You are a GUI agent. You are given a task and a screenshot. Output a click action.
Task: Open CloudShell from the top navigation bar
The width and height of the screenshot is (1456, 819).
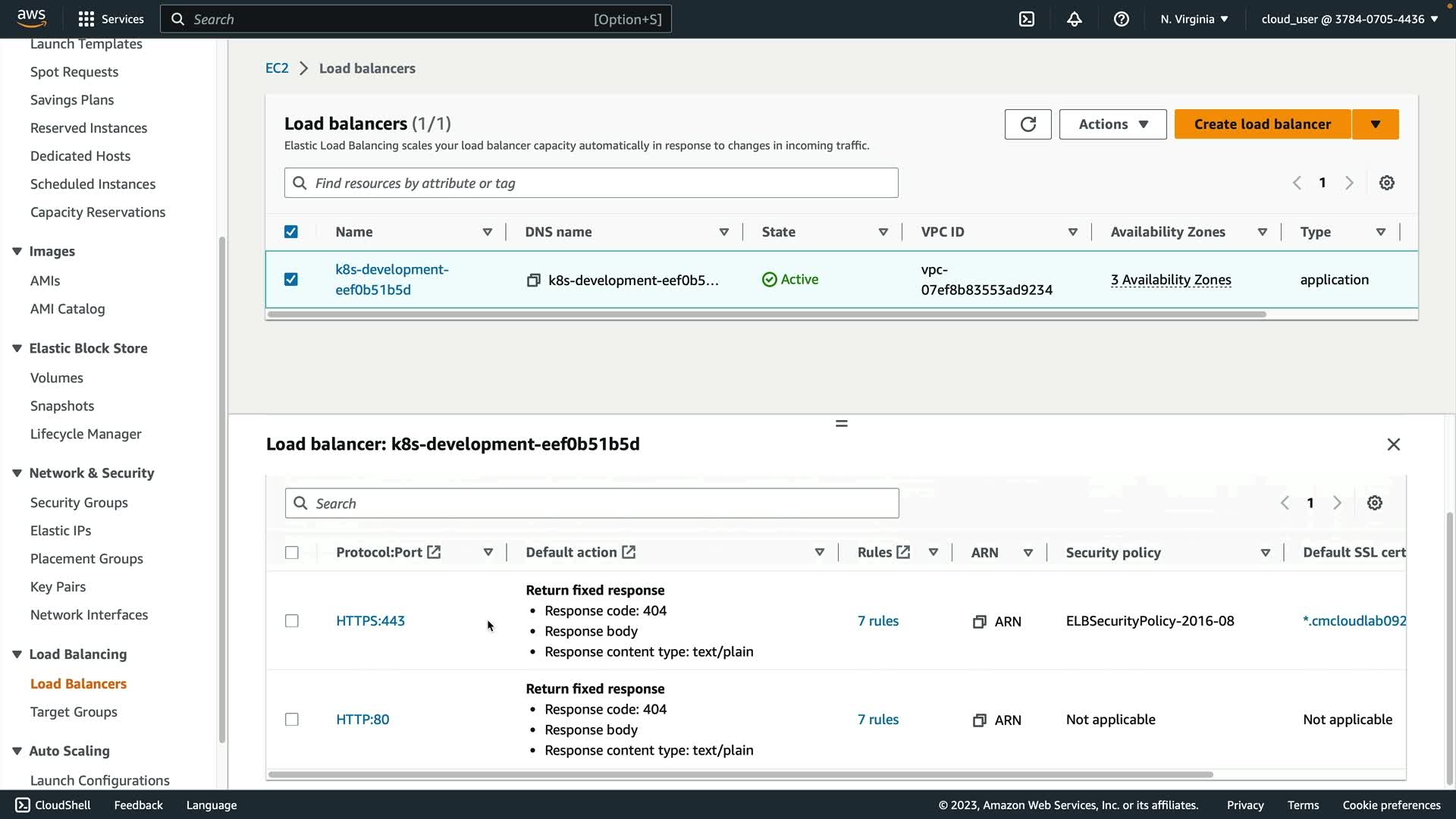click(1026, 19)
